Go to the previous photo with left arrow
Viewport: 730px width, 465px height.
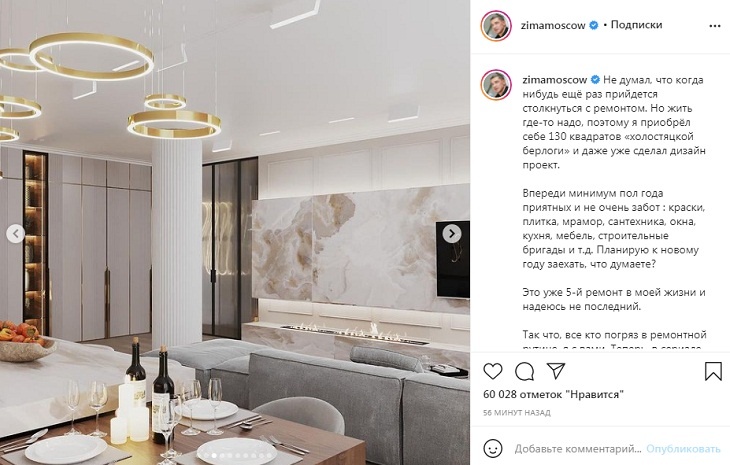point(15,234)
